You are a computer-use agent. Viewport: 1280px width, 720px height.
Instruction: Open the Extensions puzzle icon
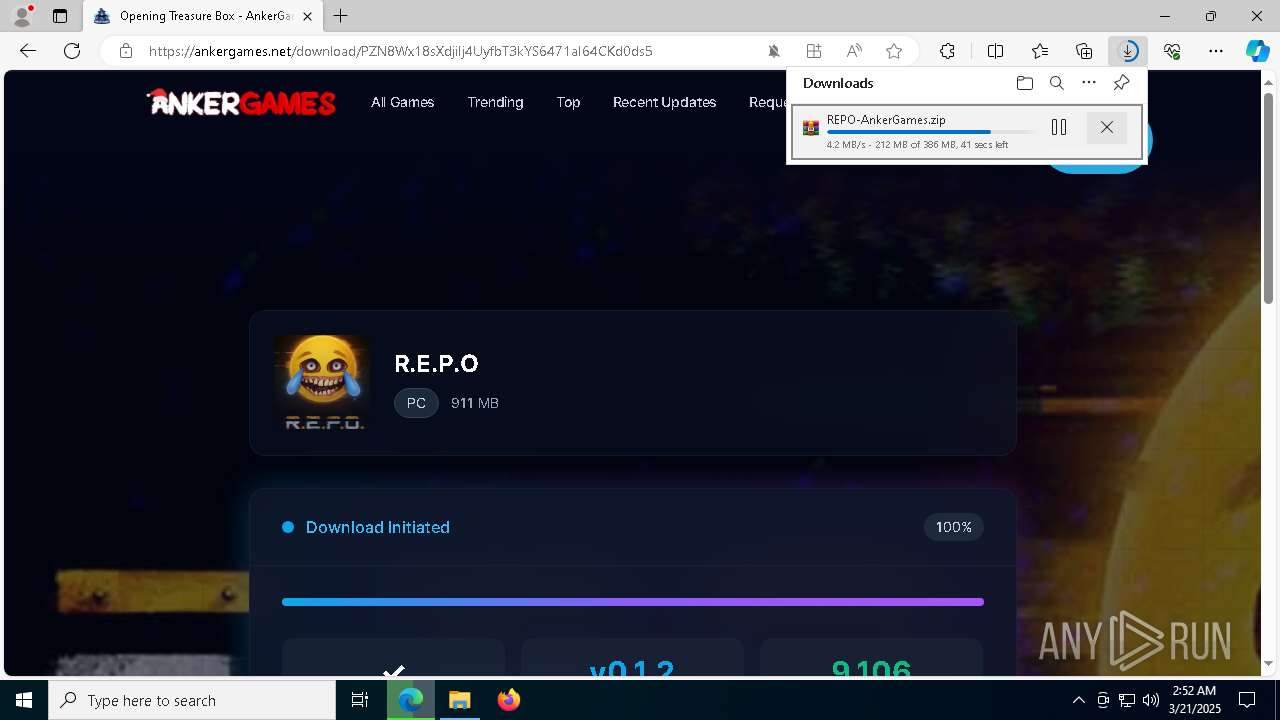pyautogui.click(x=947, y=51)
